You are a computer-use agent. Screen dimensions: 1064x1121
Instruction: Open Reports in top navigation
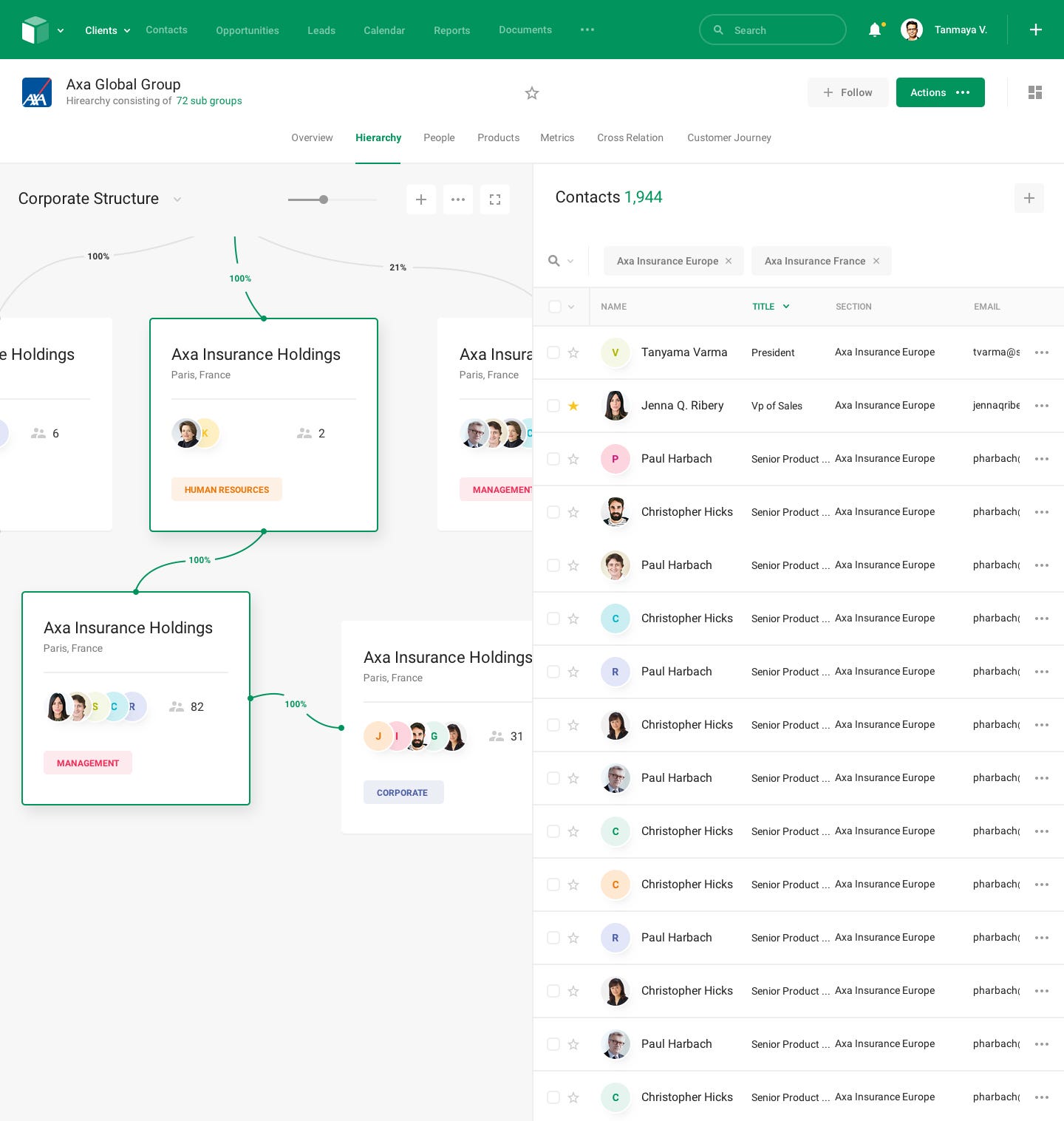[x=451, y=30]
